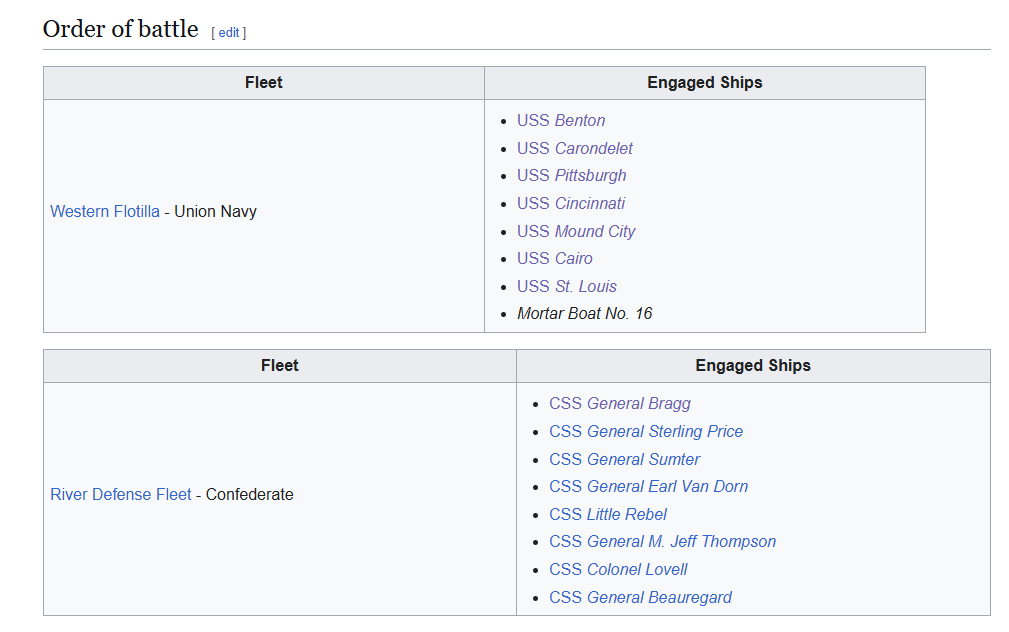Visit the USS St. Louis link
The image size is (1009, 632).
[567, 286]
